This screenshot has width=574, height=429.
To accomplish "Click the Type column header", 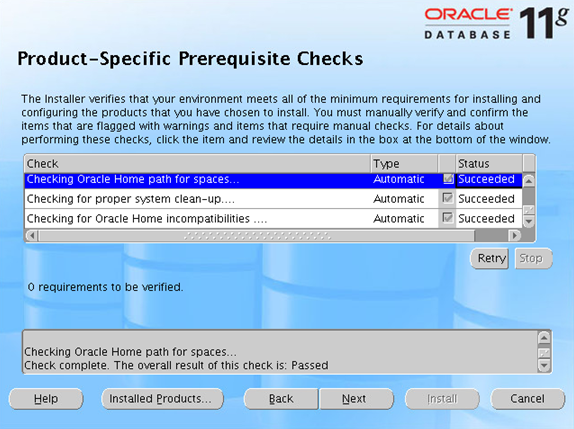I will [404, 163].
